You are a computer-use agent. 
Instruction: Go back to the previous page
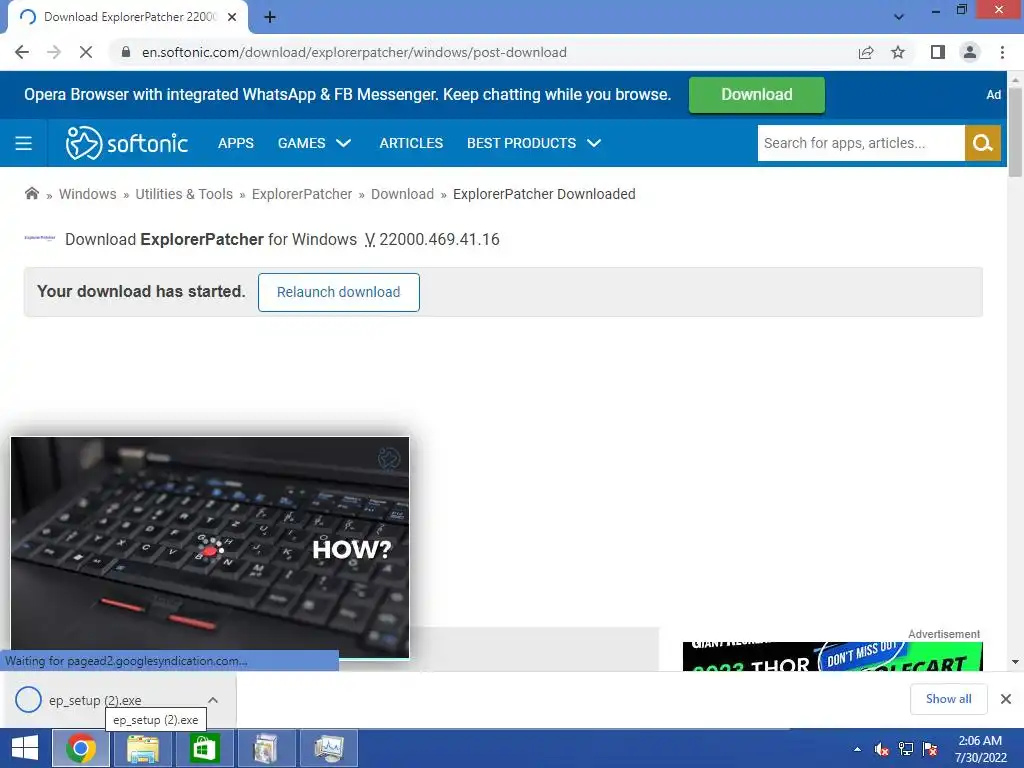(x=22, y=52)
